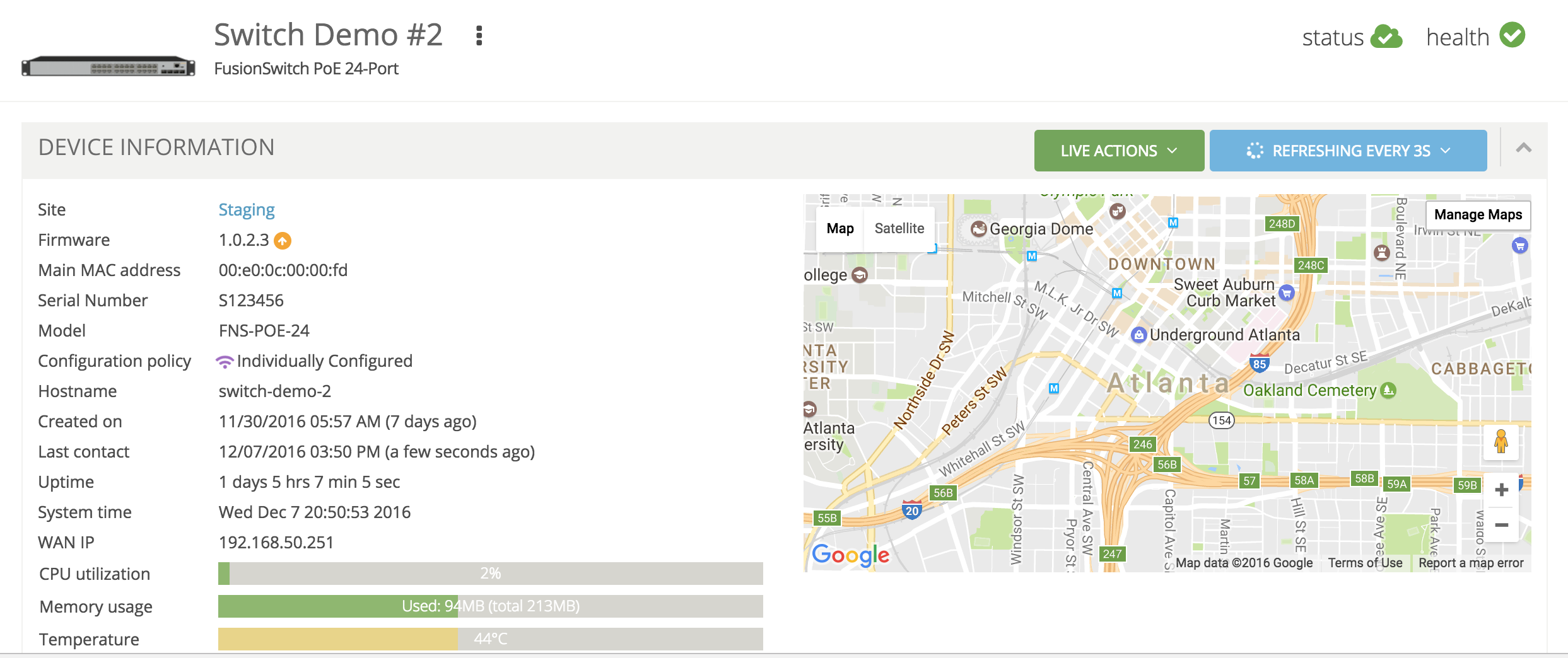Click the firmware version 1.0.2.3
This screenshot has height=658, width=1568.
pyautogui.click(x=243, y=240)
